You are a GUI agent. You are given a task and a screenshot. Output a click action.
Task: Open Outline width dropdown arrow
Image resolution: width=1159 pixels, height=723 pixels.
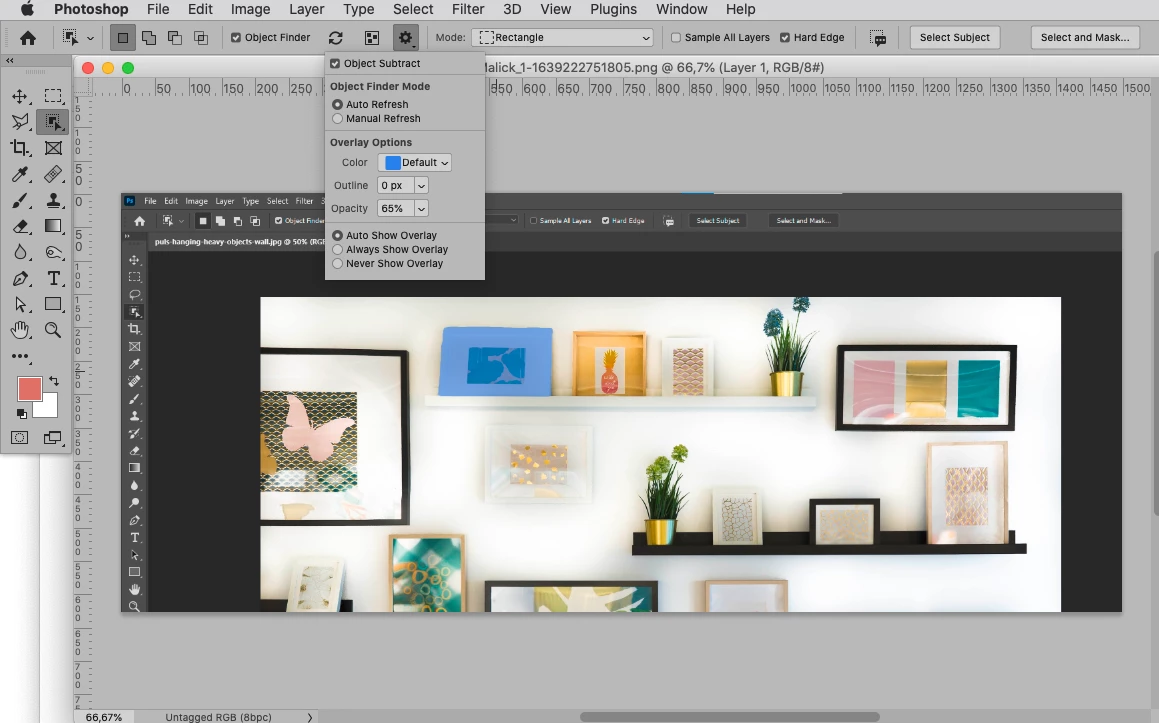421,186
